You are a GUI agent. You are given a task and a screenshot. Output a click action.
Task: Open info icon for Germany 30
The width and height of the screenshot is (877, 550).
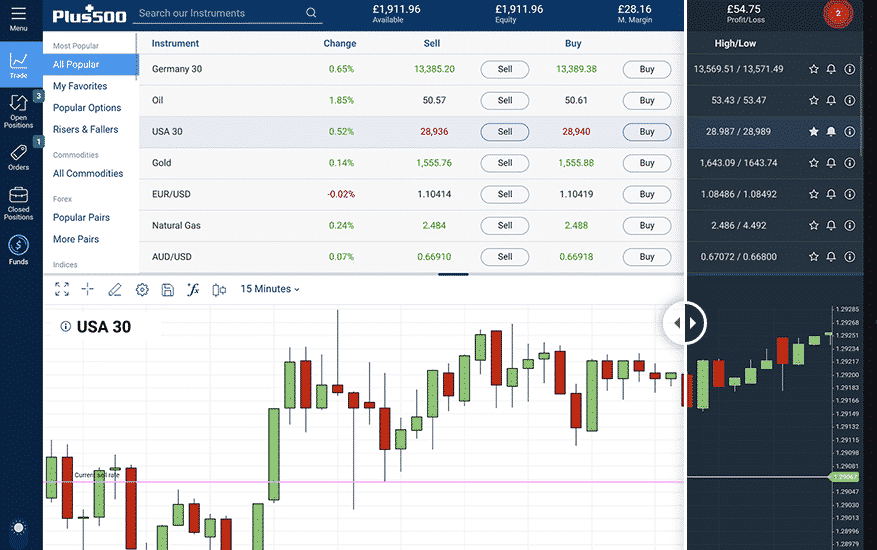coord(850,69)
